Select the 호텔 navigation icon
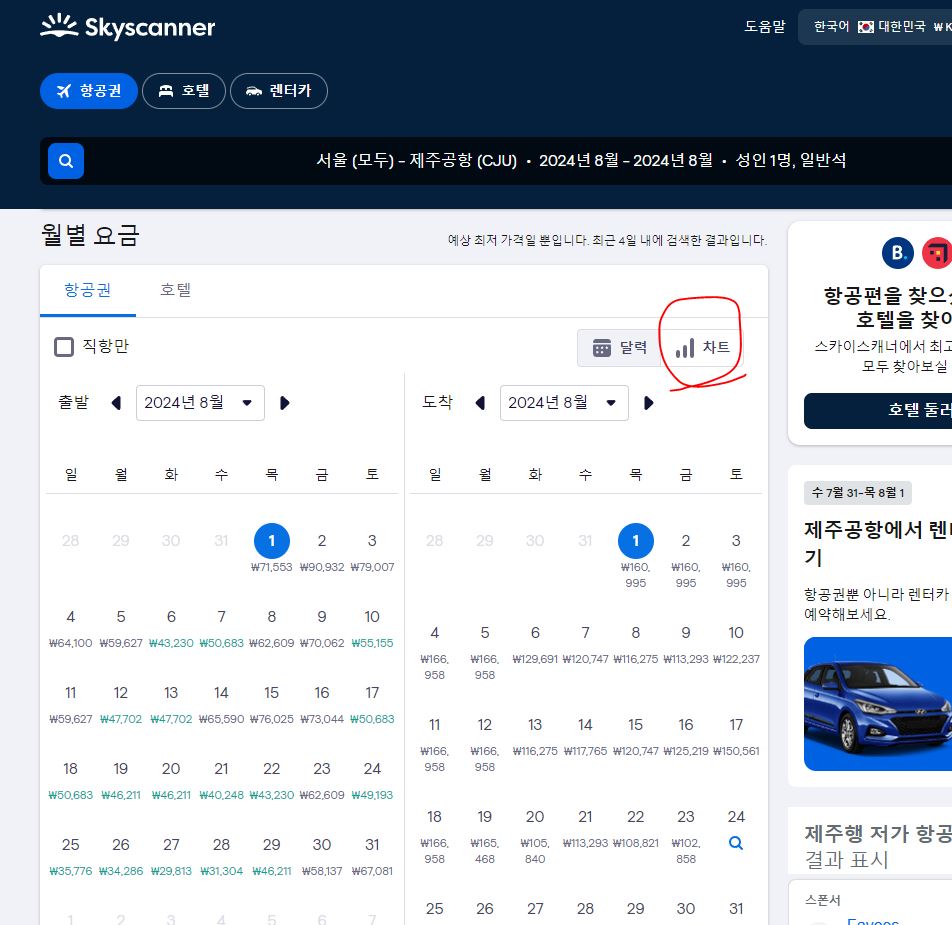 [168, 90]
